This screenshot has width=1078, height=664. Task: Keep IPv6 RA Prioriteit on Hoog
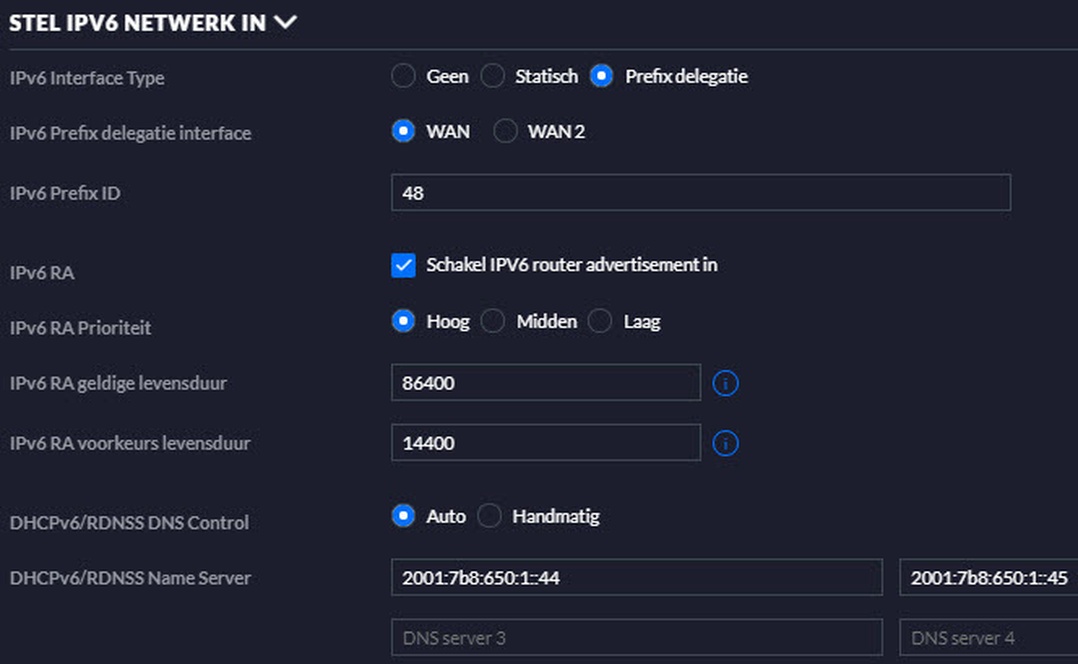point(403,320)
